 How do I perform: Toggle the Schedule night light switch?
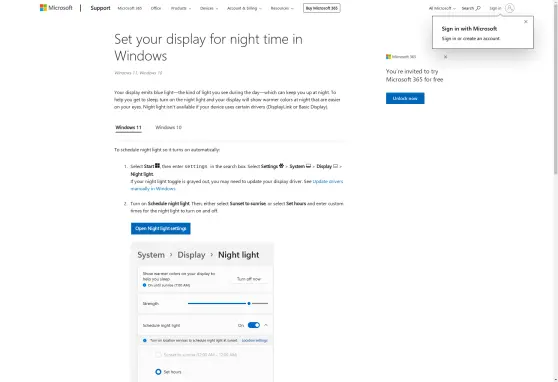point(254,325)
